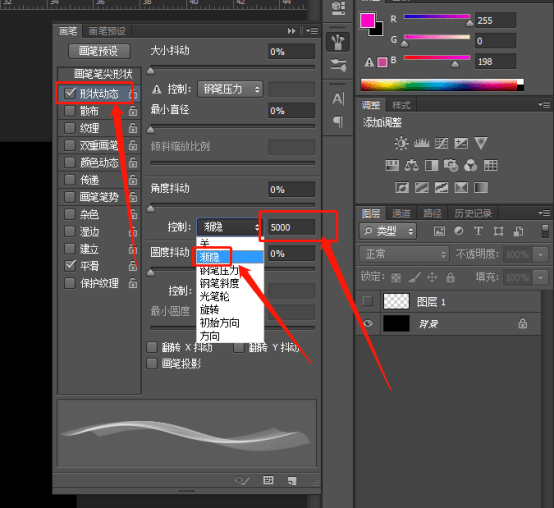
Task: Open the 钢笔压力 size control dropdown
Action: click(x=230, y=89)
